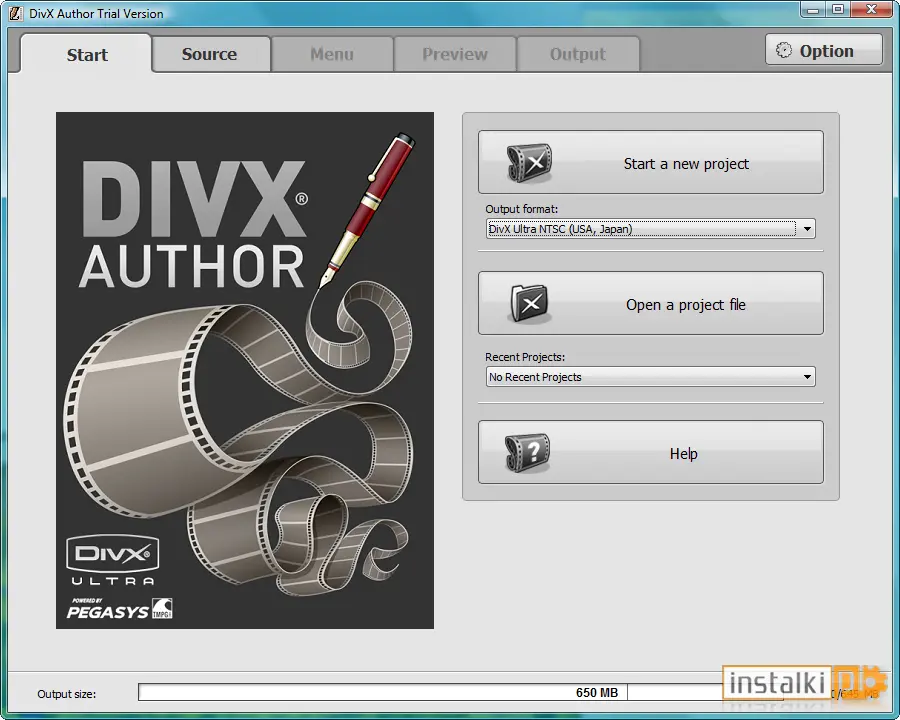Screen dimensions: 900x720
Task: Open the Source tab
Action: [210, 54]
